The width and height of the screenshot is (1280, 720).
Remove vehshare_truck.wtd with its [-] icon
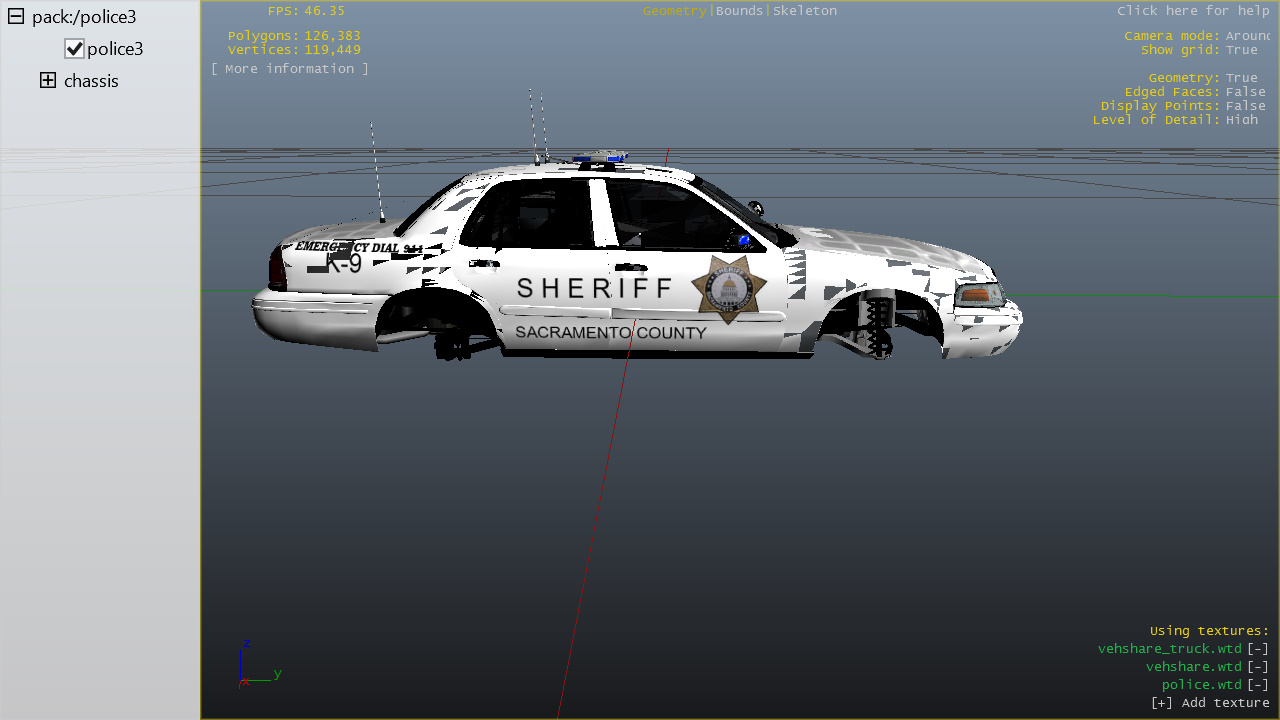[1257, 649]
